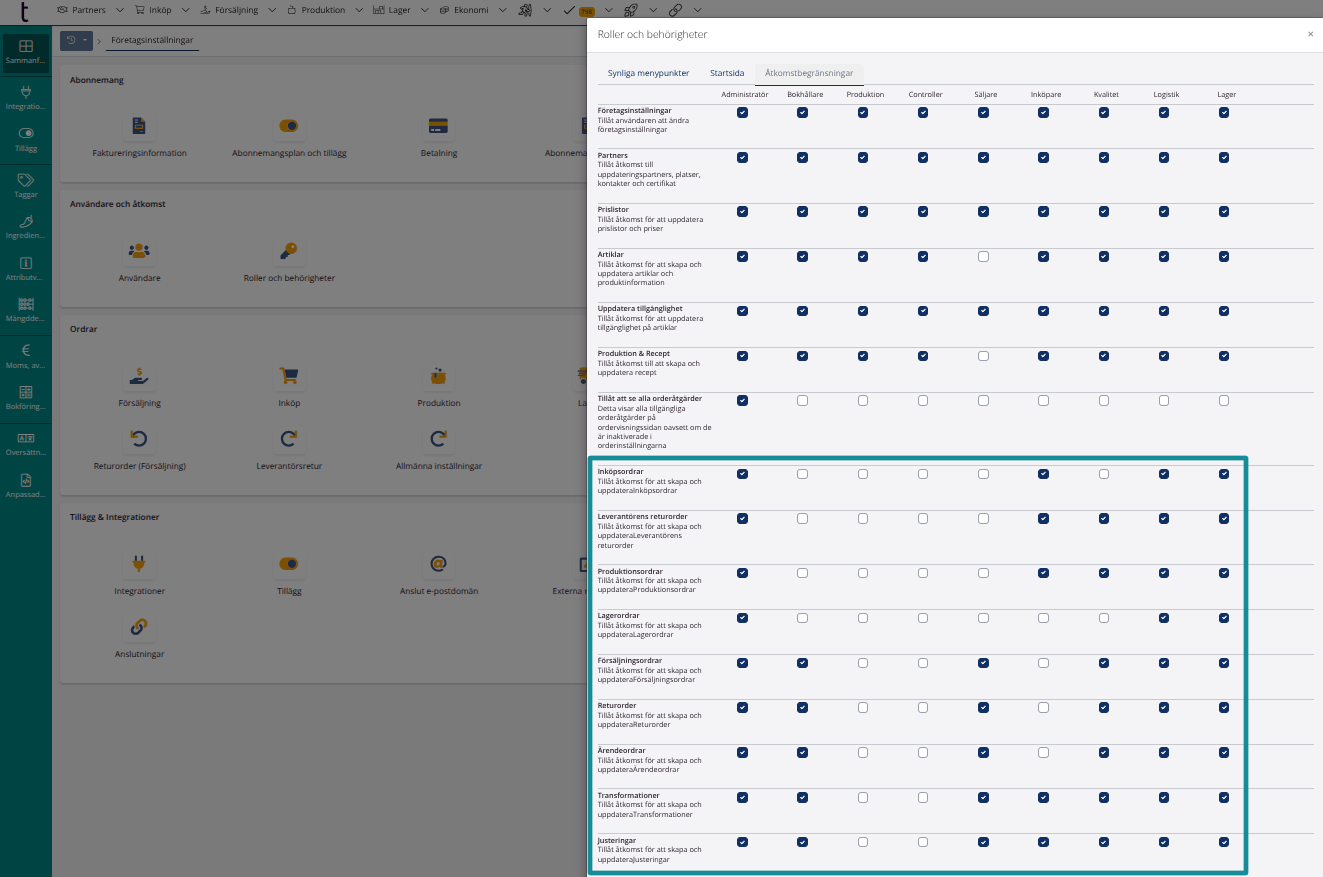This screenshot has height=877, width=1323.
Task: Disable Justeringar permission for Lager
Action: click(1224, 842)
